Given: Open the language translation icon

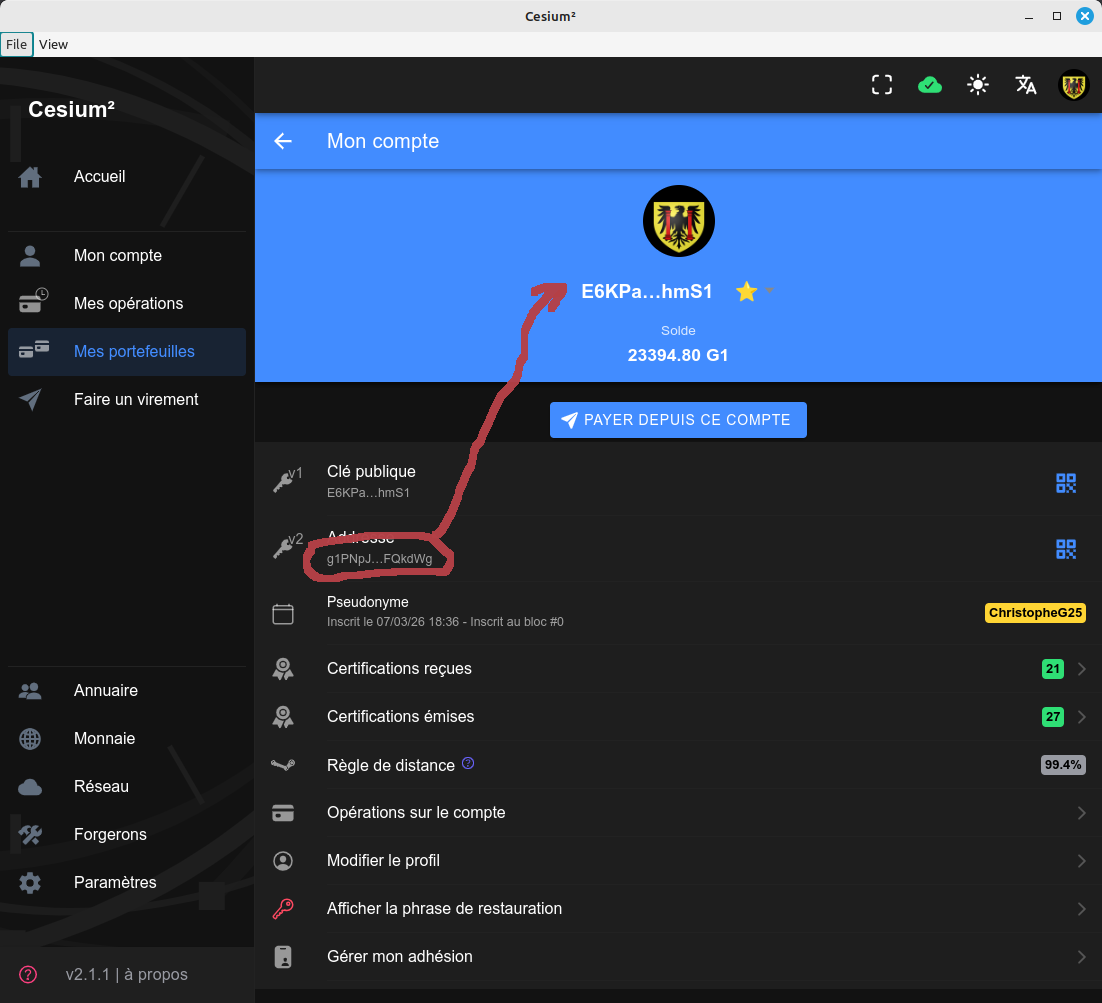Looking at the screenshot, I should tap(1026, 85).
